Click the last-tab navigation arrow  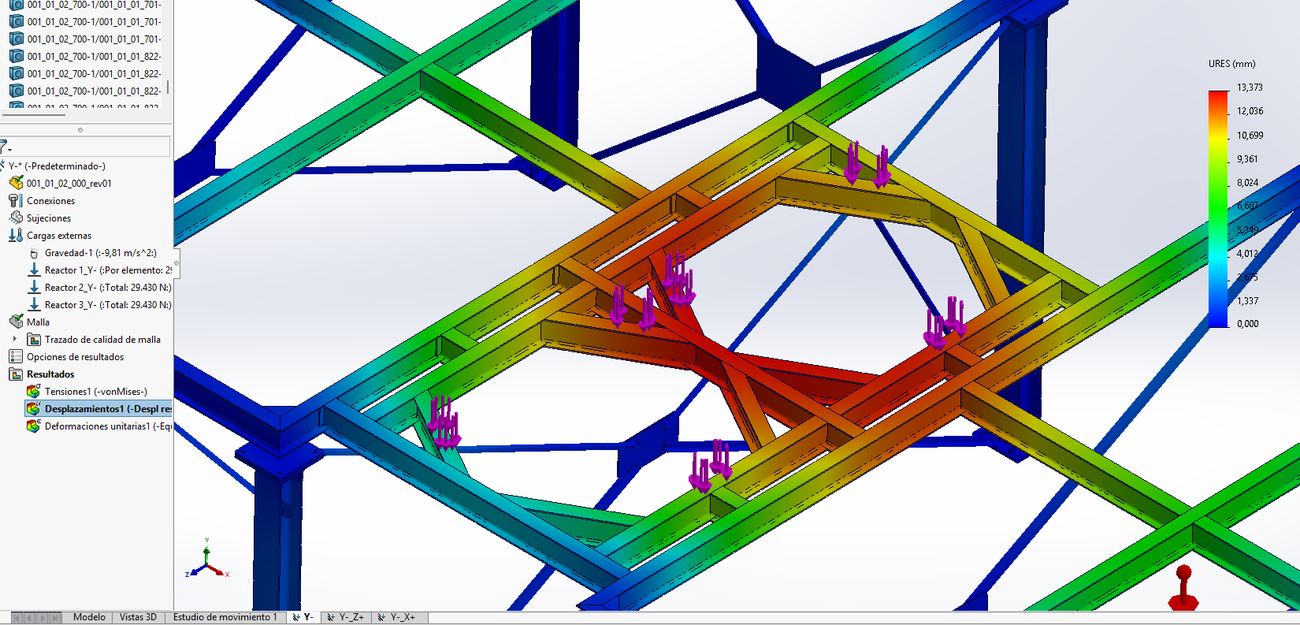(x=56, y=617)
